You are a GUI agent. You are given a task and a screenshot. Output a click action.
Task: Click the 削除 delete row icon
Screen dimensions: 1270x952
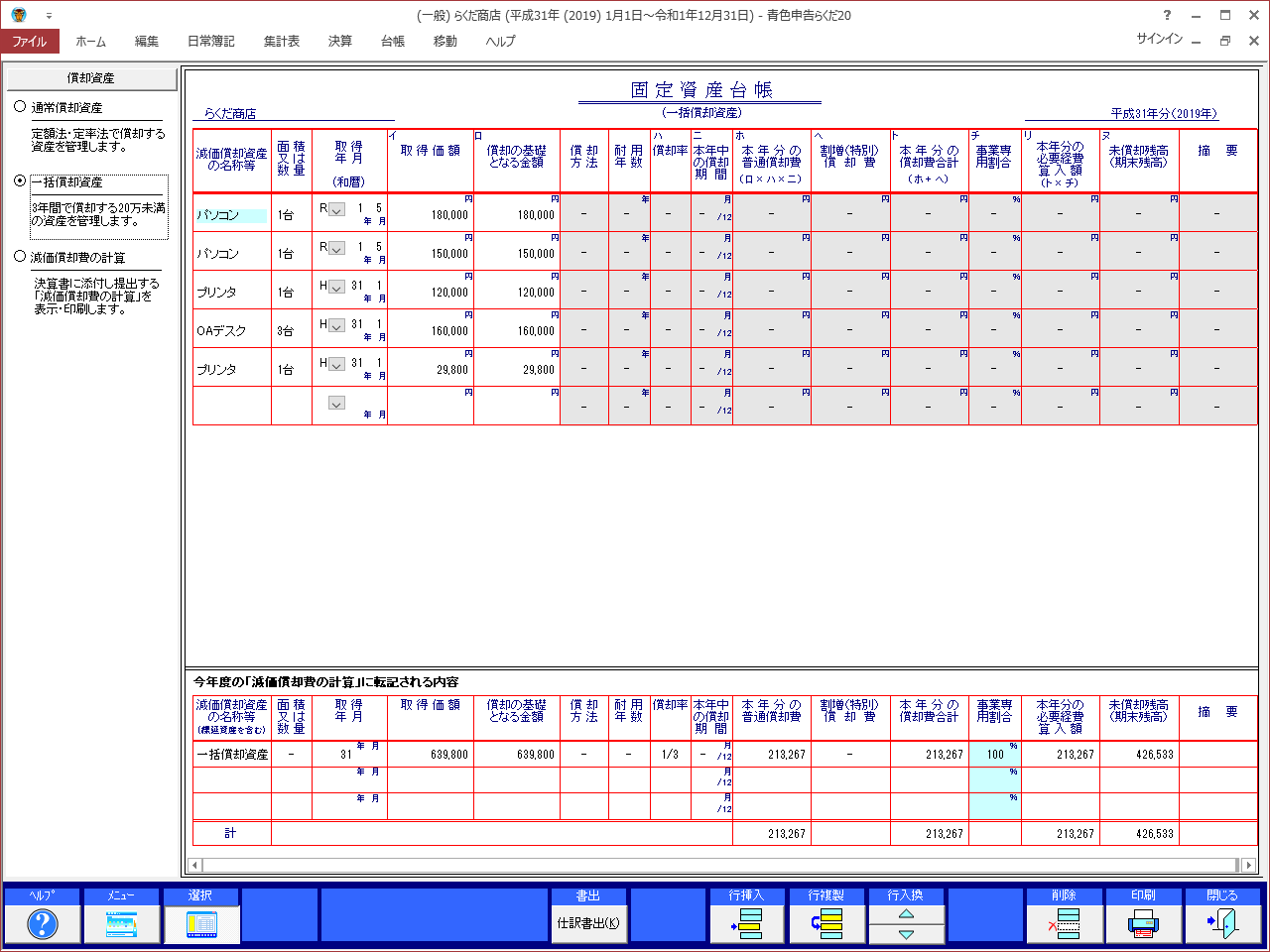(1065, 924)
